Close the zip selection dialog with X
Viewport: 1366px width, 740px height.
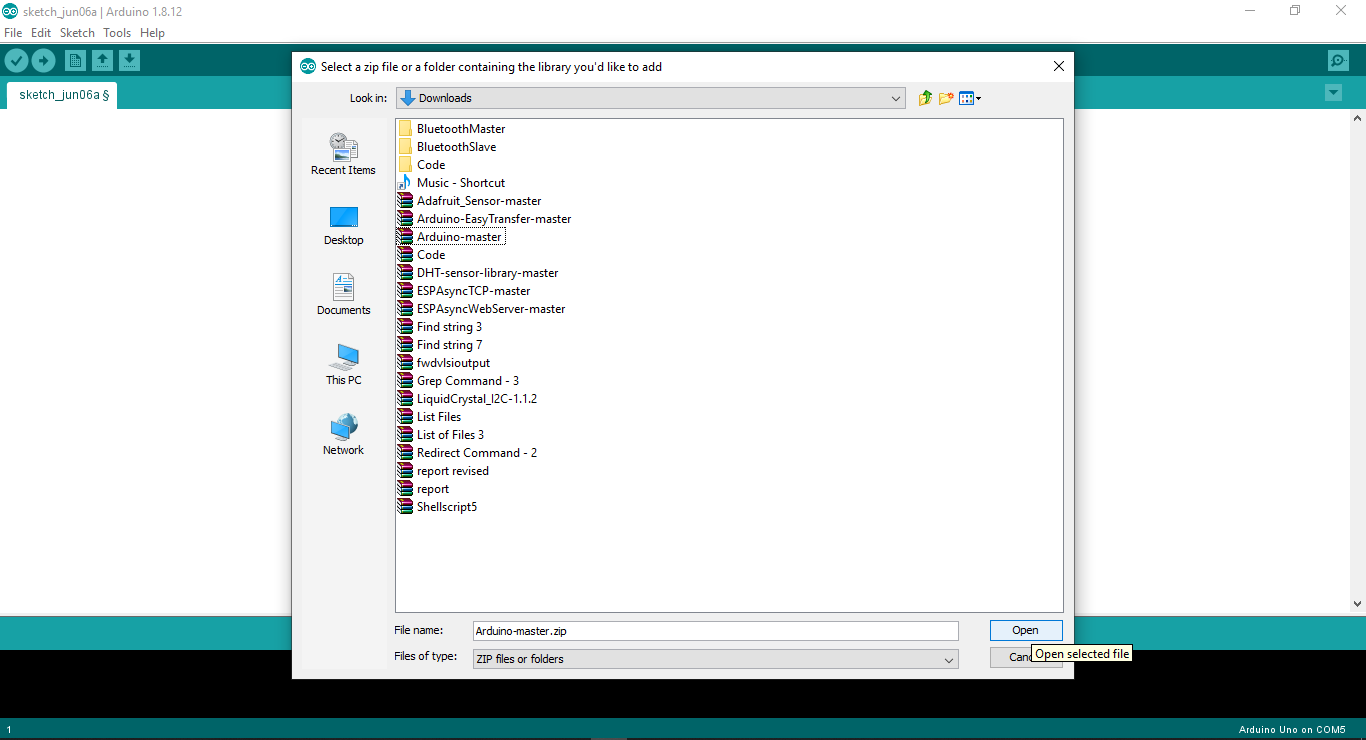(1059, 67)
